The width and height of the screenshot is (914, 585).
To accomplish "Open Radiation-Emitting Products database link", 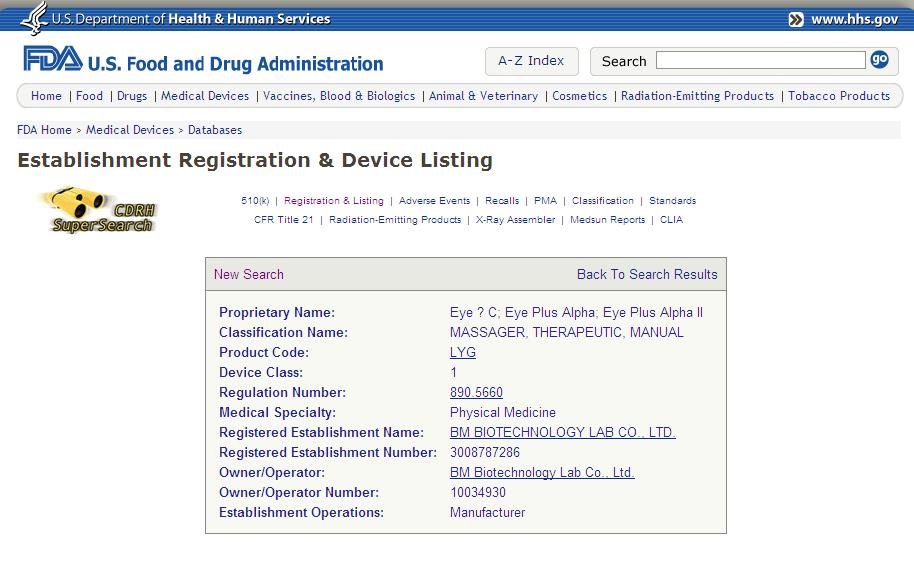I will [x=395, y=220].
